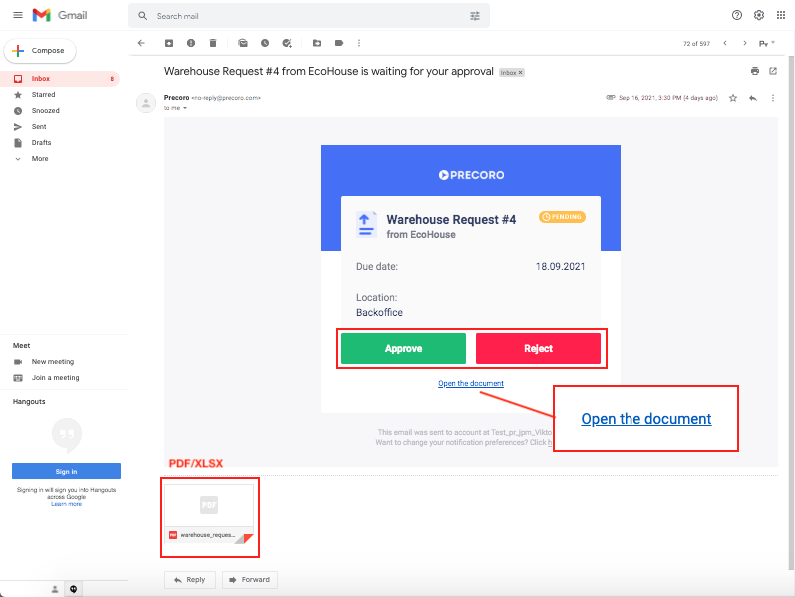
Task: Open Google apps grid
Action: point(781,15)
